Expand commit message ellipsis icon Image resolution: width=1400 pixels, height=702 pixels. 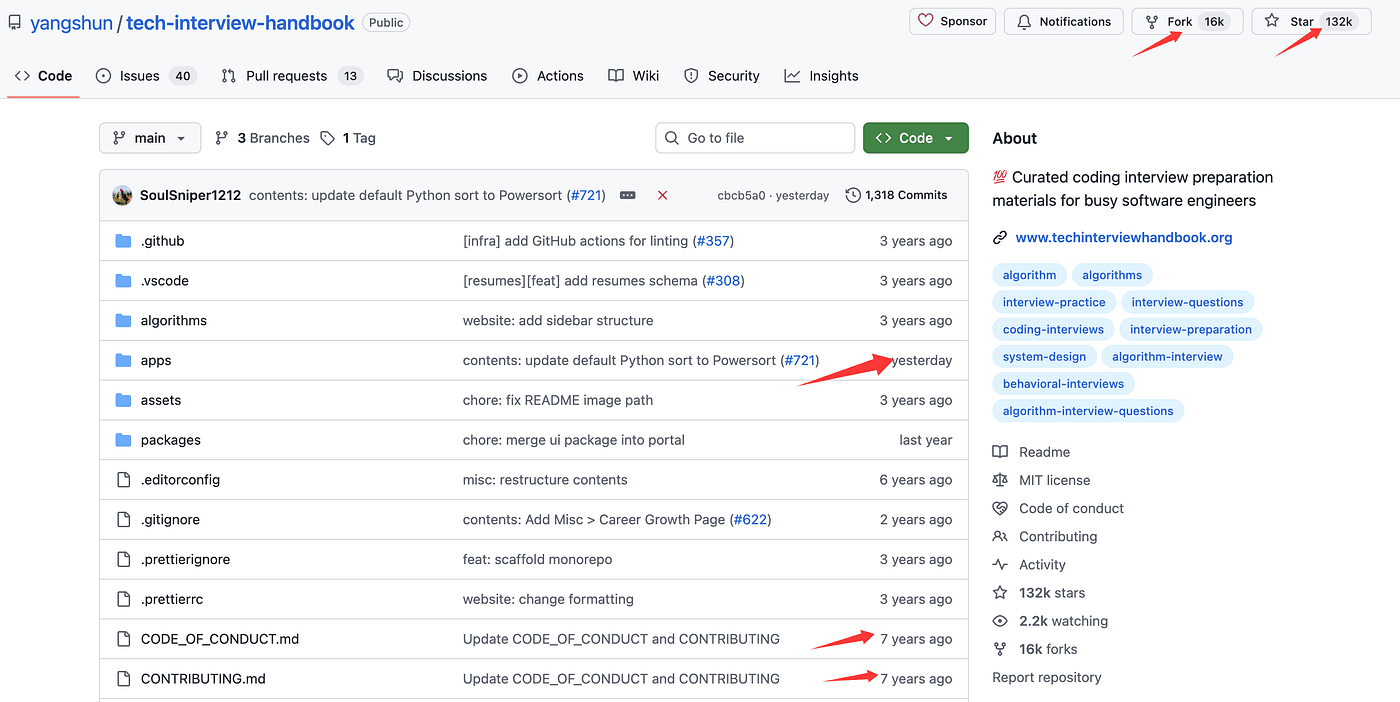point(628,195)
